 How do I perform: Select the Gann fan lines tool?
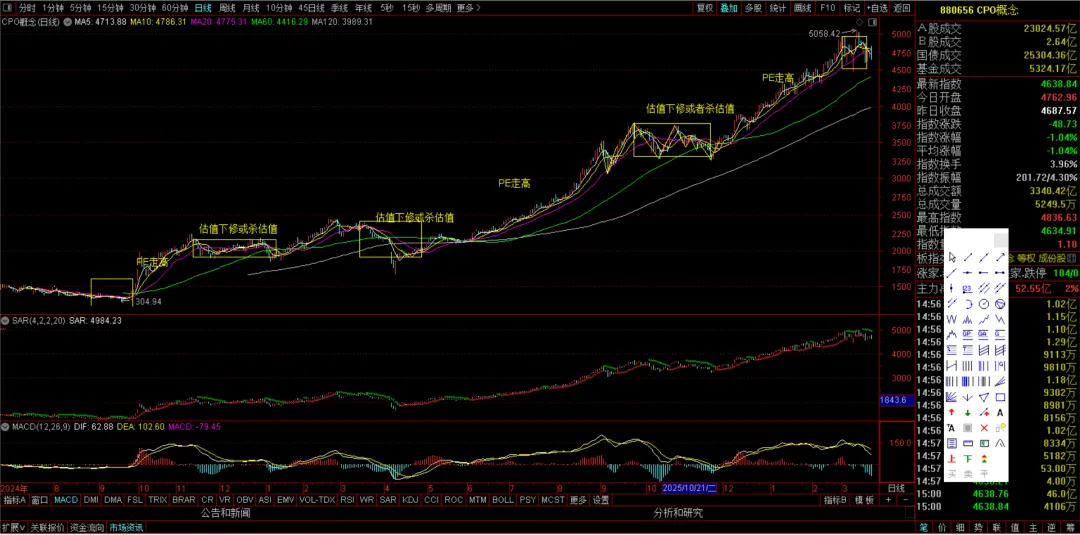(x=952, y=397)
